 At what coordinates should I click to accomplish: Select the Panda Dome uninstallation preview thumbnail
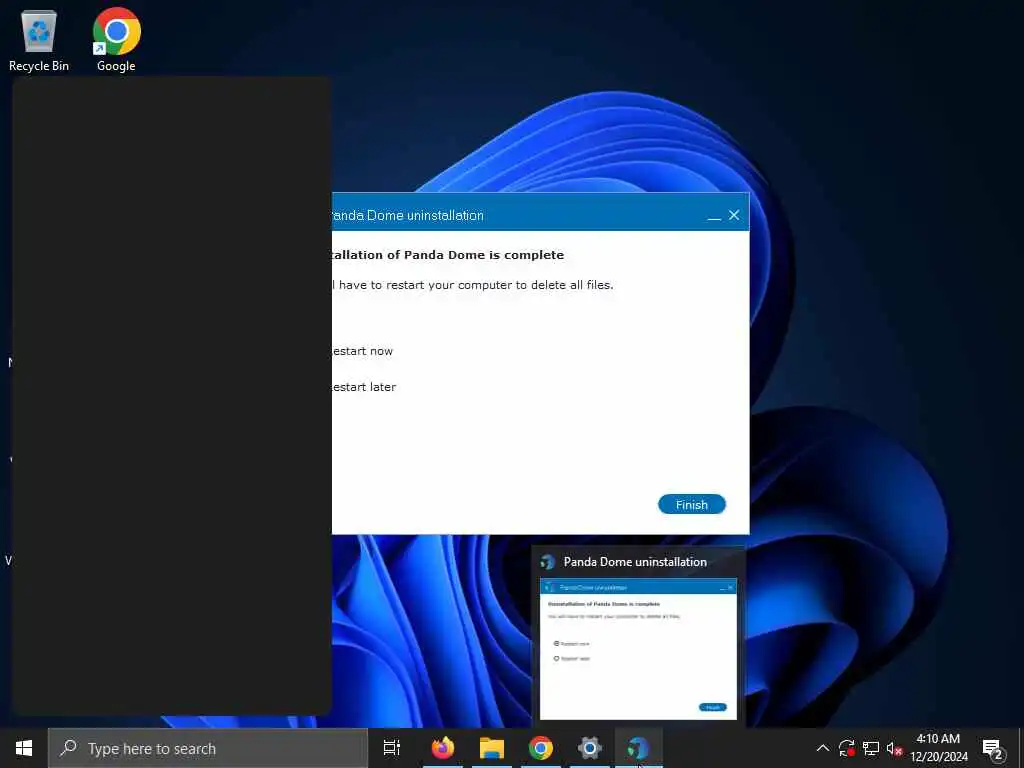coord(638,648)
